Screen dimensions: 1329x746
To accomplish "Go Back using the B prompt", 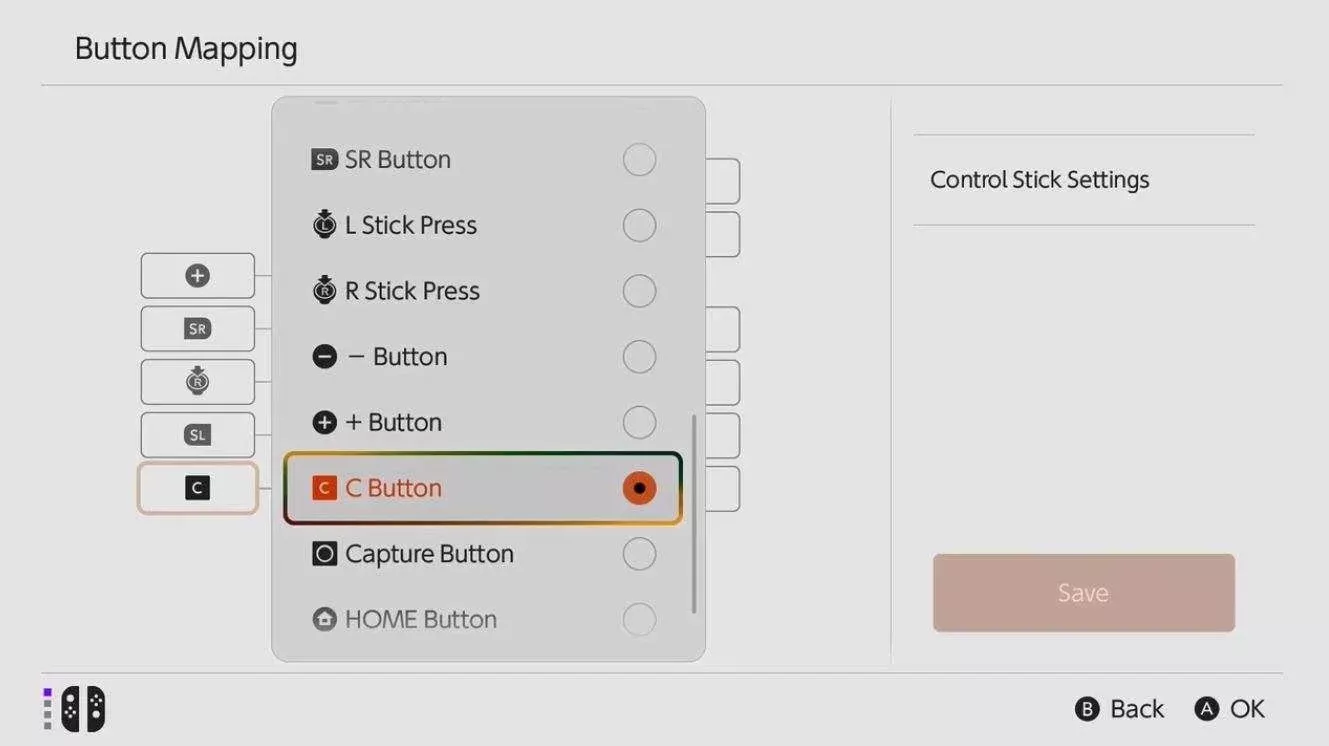I will pyautogui.click(x=1119, y=709).
